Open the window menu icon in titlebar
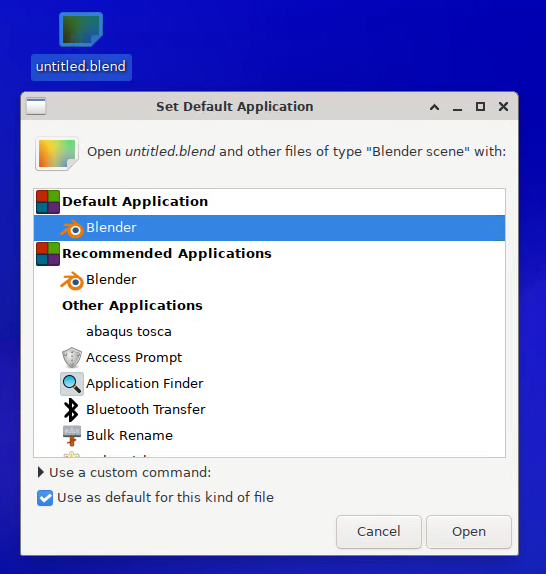 pyautogui.click(x=36, y=107)
